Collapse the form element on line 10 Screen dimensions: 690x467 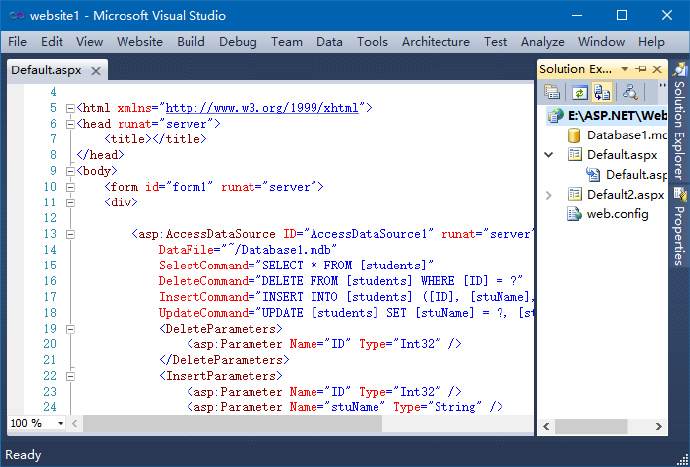pos(70,188)
